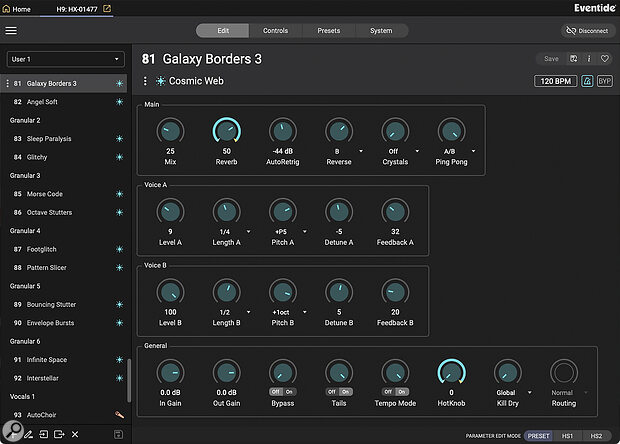Image resolution: width=620 pixels, height=444 pixels.
Task: Click the Save button
Action: (551, 59)
